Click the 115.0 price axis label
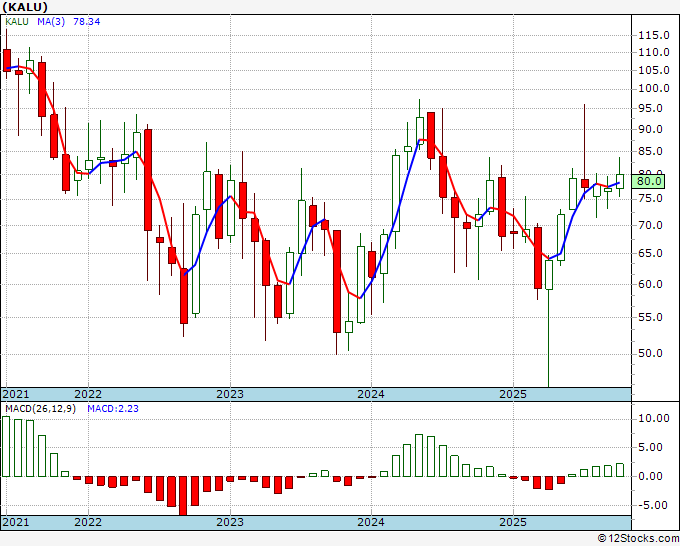Image resolution: width=680 pixels, height=546 pixels. 654,35
